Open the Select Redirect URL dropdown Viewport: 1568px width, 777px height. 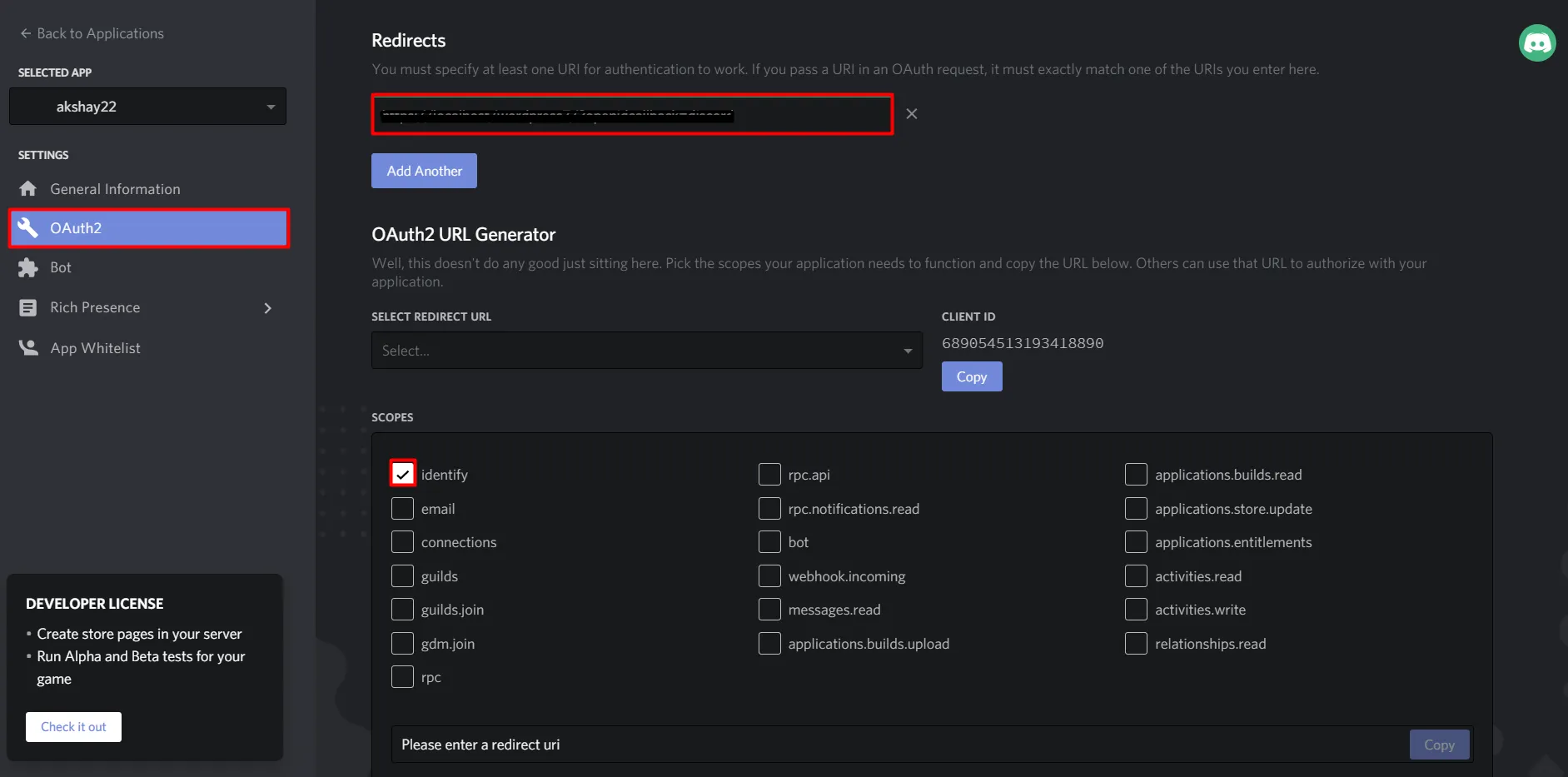[x=647, y=351]
